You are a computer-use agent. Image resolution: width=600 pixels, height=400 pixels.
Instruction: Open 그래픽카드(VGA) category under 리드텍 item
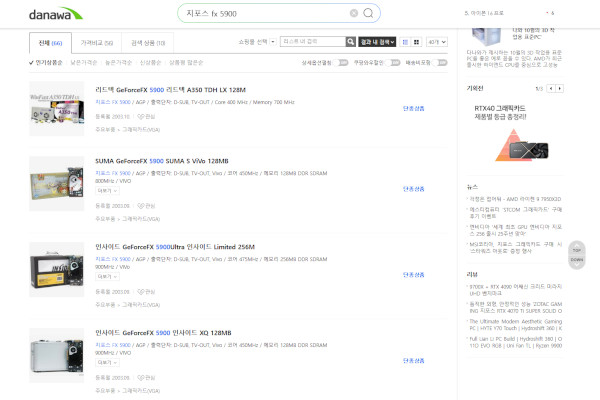tap(141, 130)
